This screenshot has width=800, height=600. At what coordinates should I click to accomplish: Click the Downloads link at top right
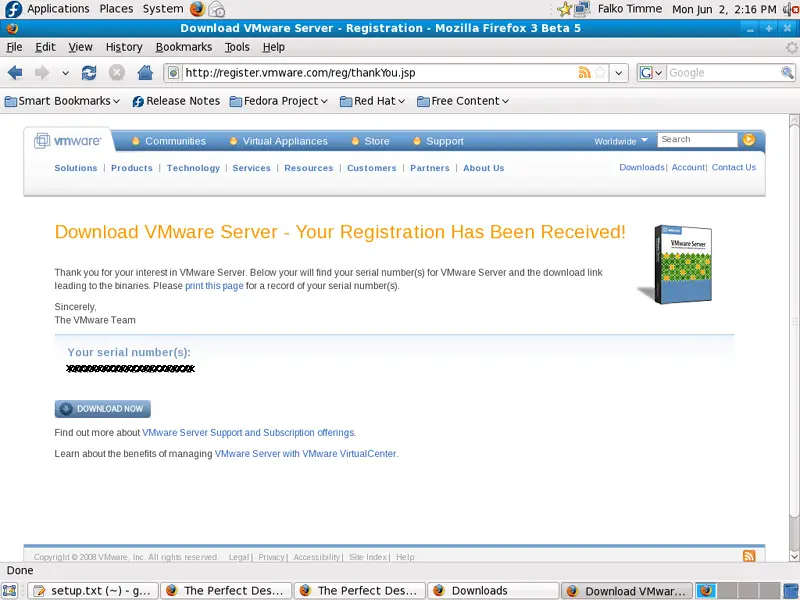click(x=642, y=167)
